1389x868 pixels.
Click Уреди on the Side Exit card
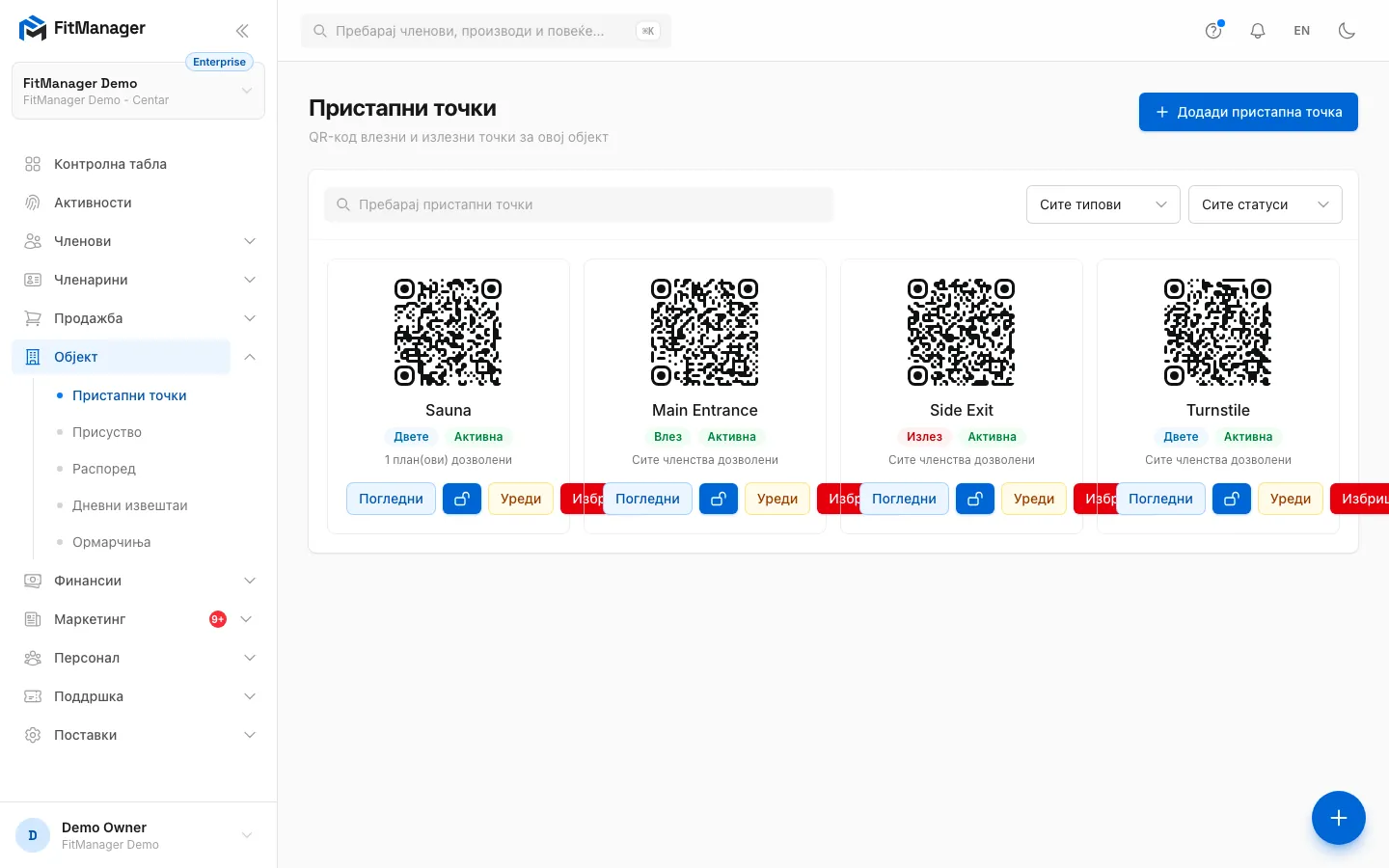pos(1034,499)
